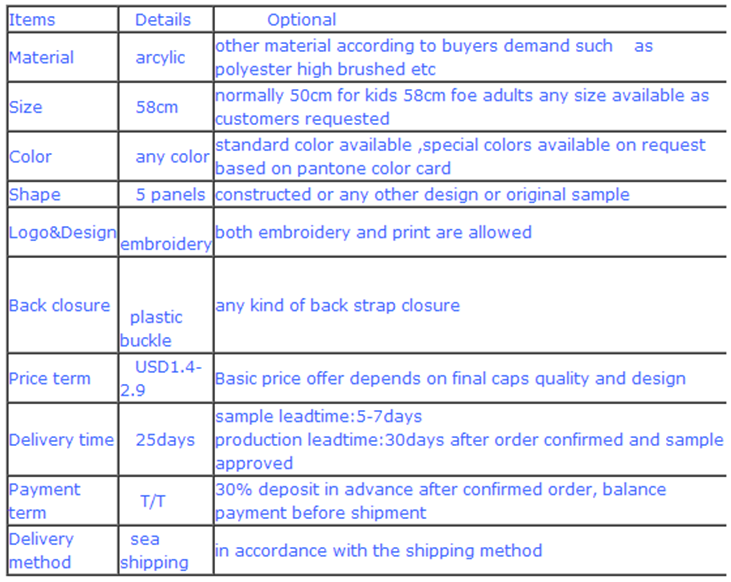Click the embroidery detail cell
The image size is (731, 582).
(x=166, y=244)
